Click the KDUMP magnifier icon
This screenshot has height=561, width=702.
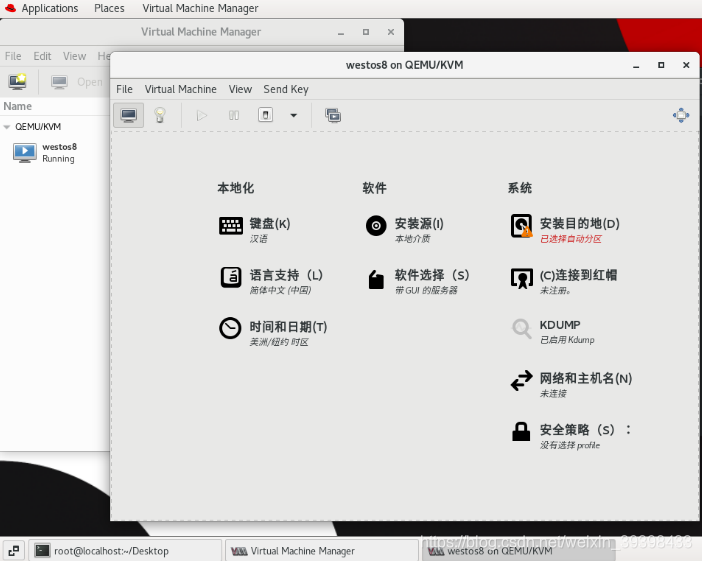coord(522,329)
